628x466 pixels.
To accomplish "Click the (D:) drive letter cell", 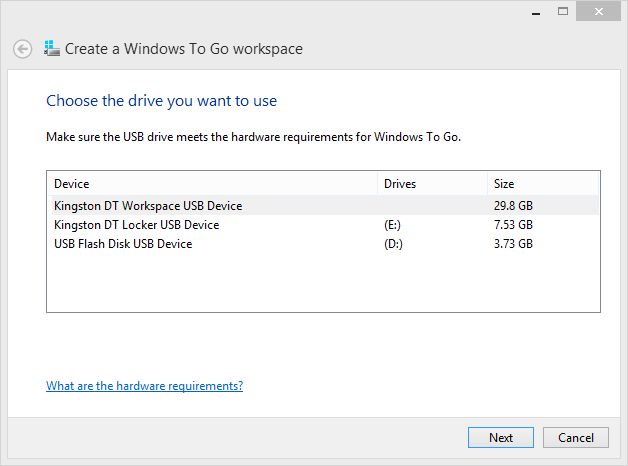I will (393, 244).
